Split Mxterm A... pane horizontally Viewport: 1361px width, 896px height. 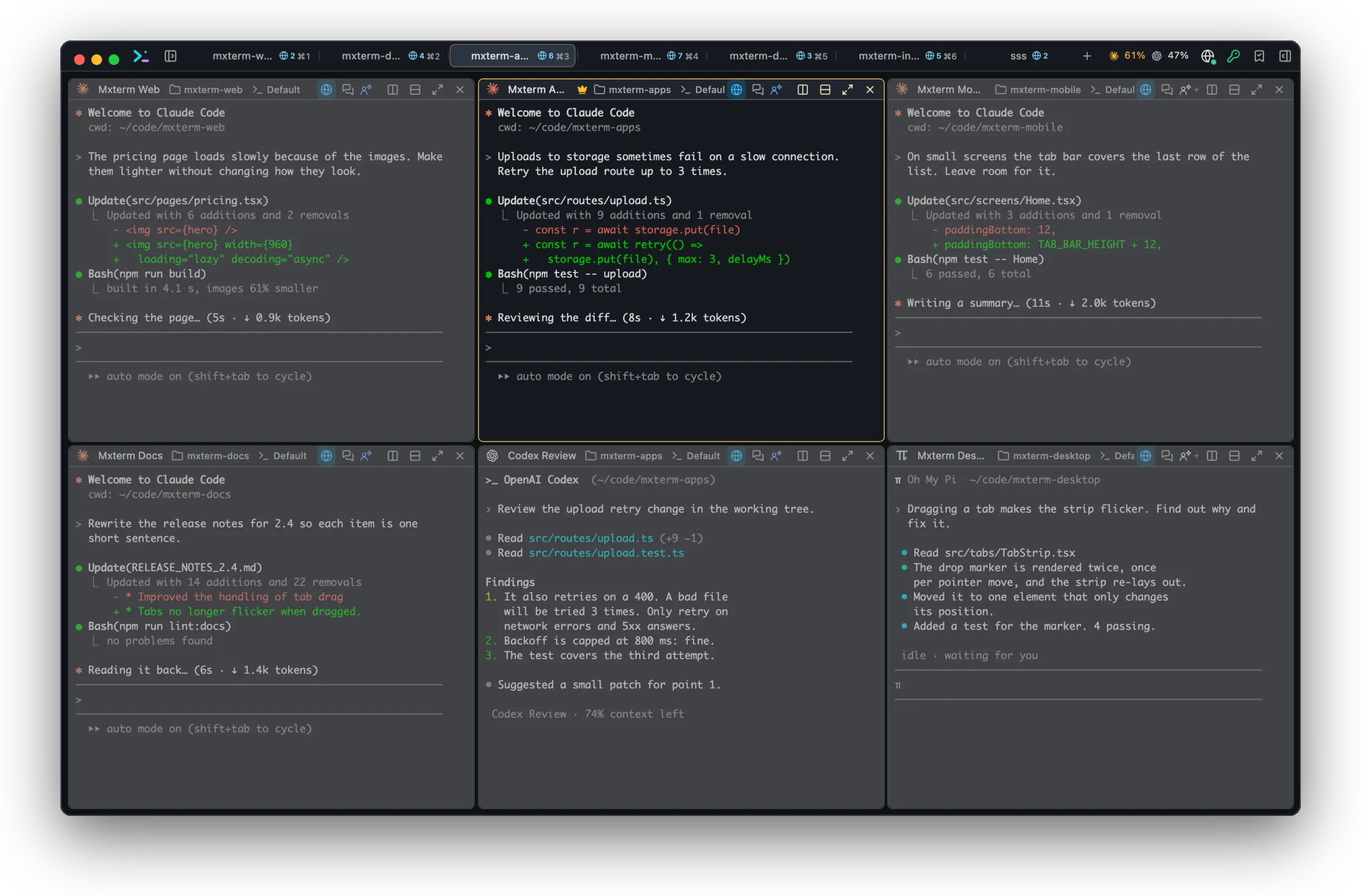tap(825, 90)
